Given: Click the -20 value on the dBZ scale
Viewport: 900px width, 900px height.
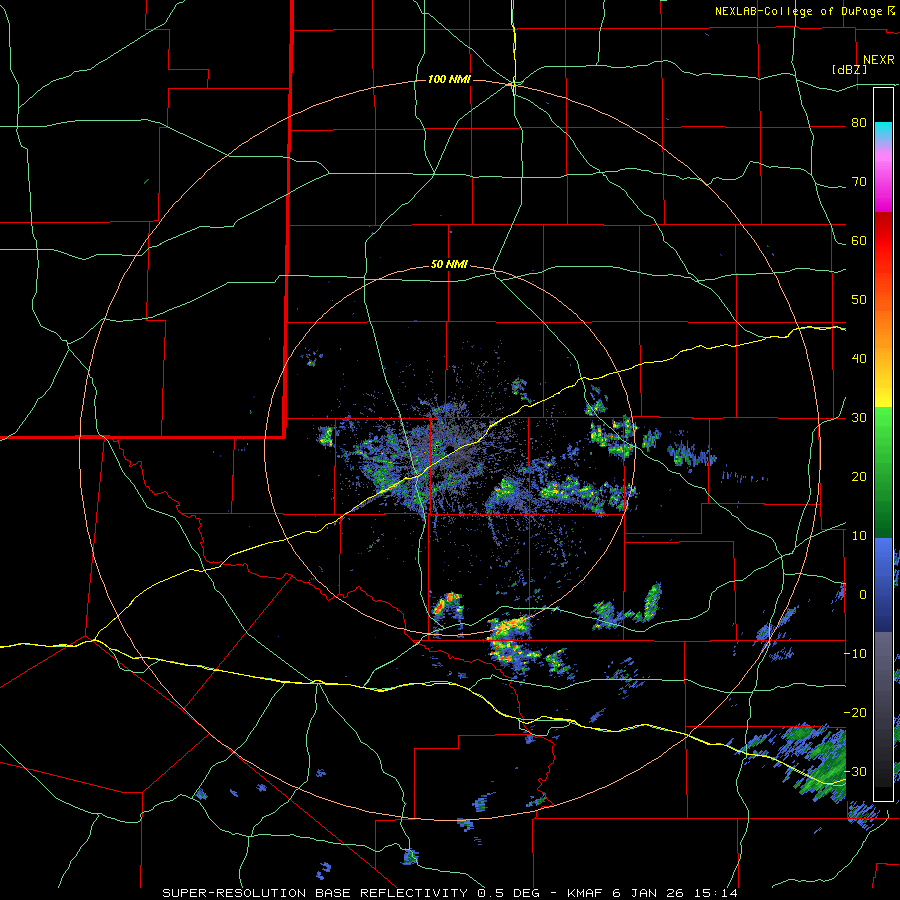Looking at the screenshot, I should coord(855,712).
